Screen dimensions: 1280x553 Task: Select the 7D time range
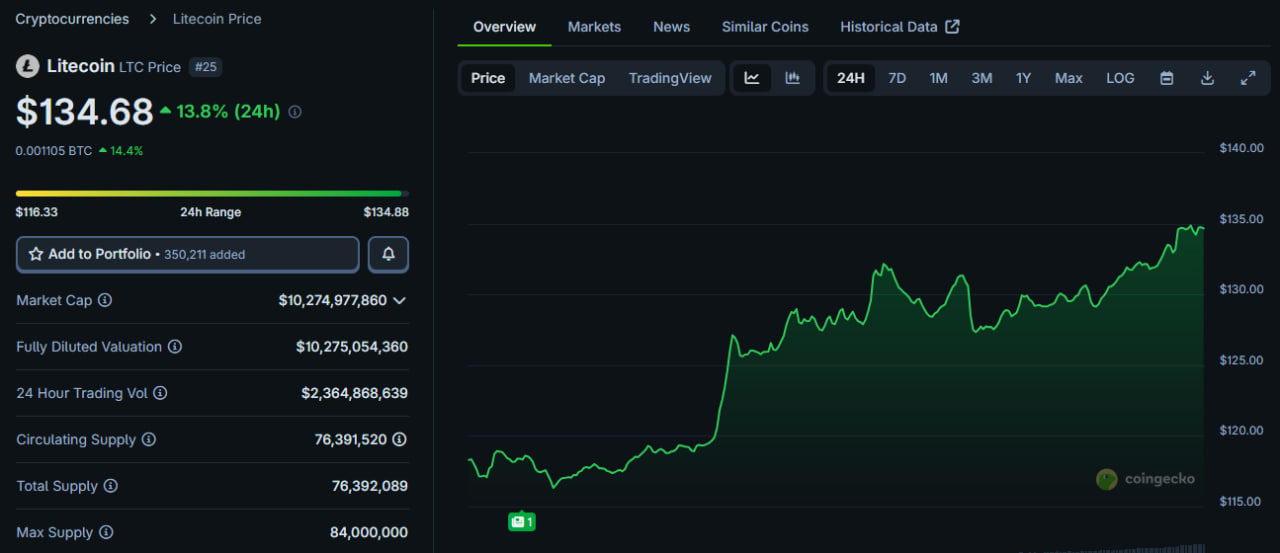click(897, 78)
